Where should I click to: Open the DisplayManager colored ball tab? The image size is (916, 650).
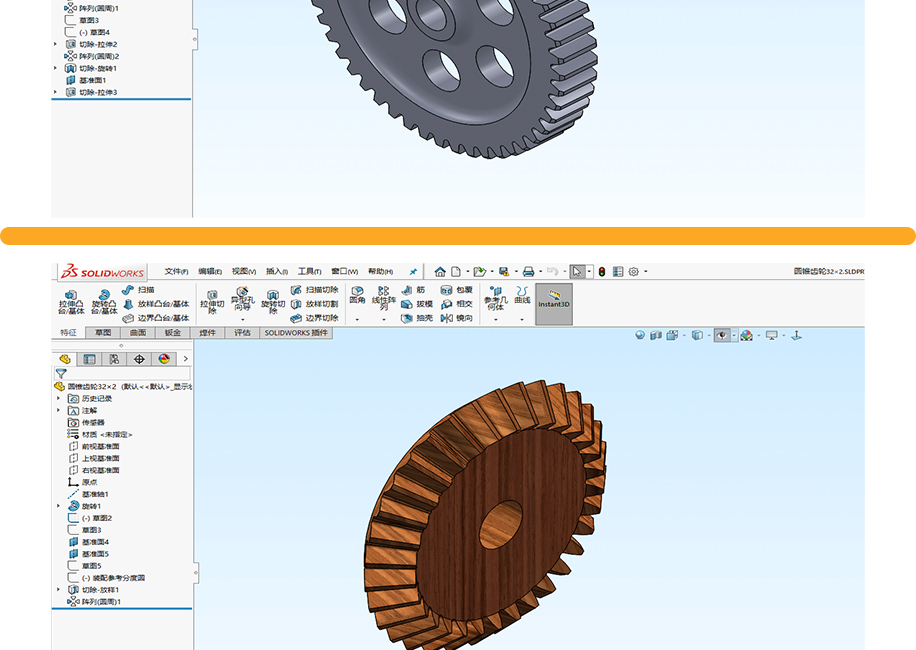(x=164, y=359)
